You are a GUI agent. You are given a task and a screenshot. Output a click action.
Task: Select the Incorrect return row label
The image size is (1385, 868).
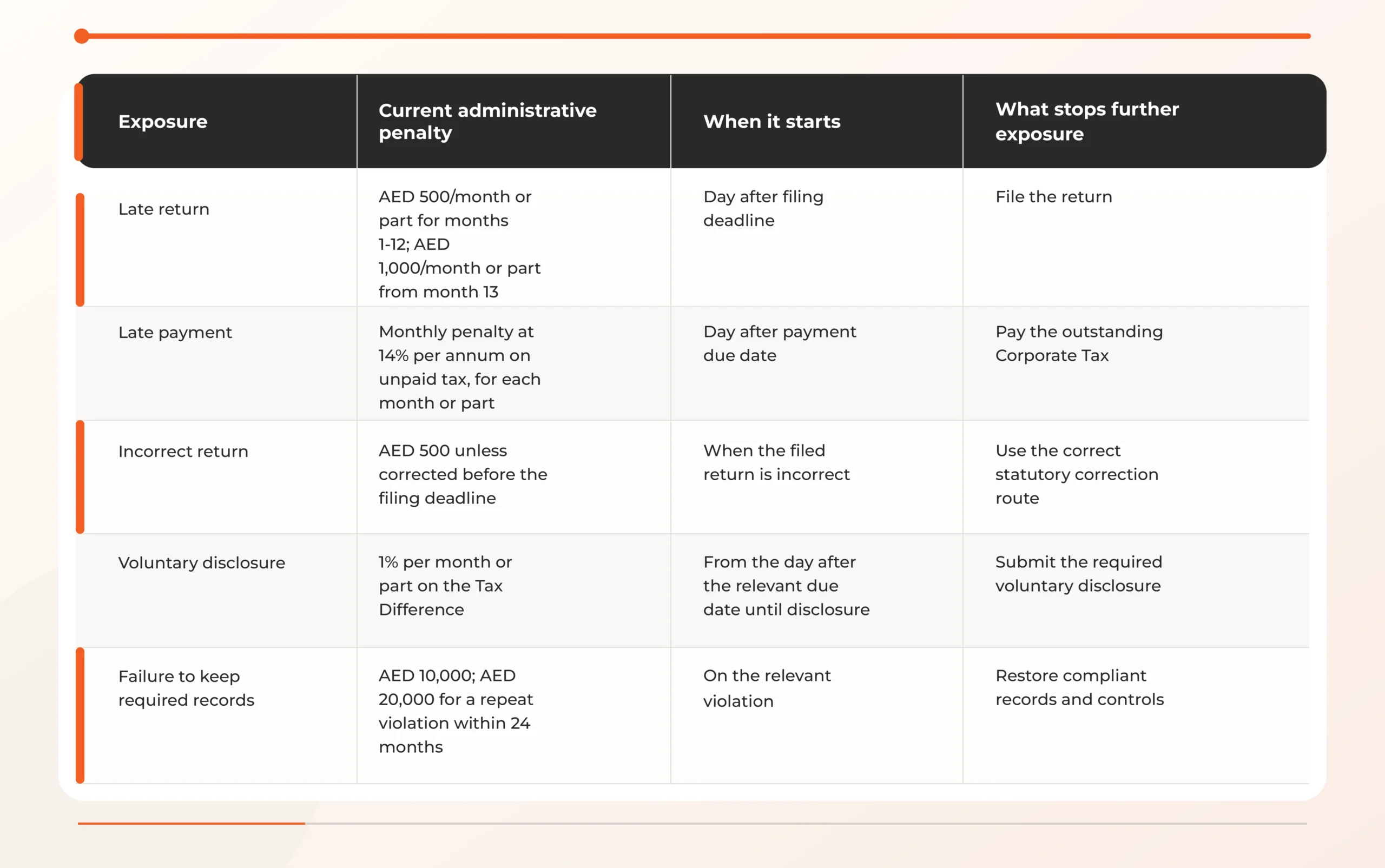pos(183,451)
